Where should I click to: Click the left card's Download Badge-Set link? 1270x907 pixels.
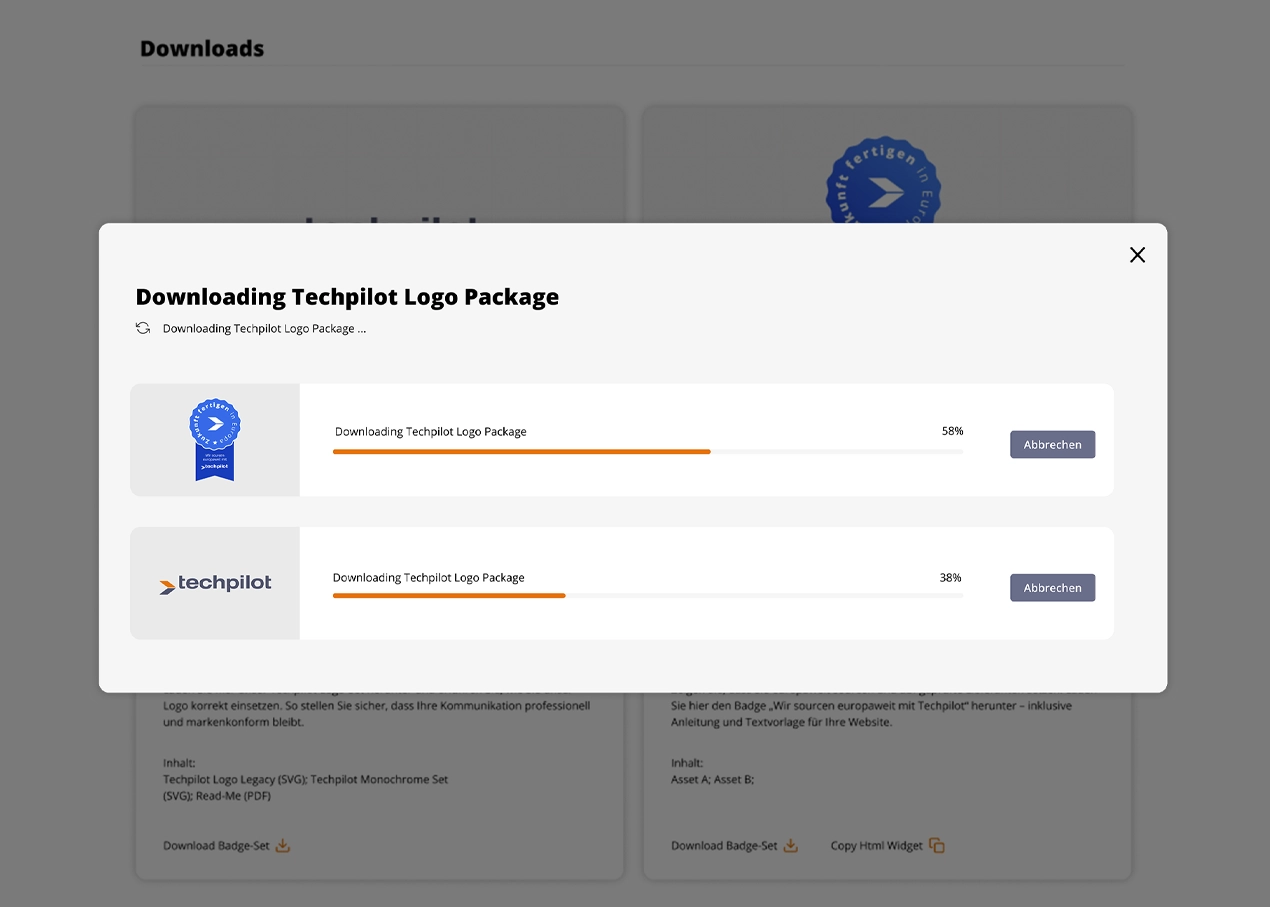click(216, 846)
